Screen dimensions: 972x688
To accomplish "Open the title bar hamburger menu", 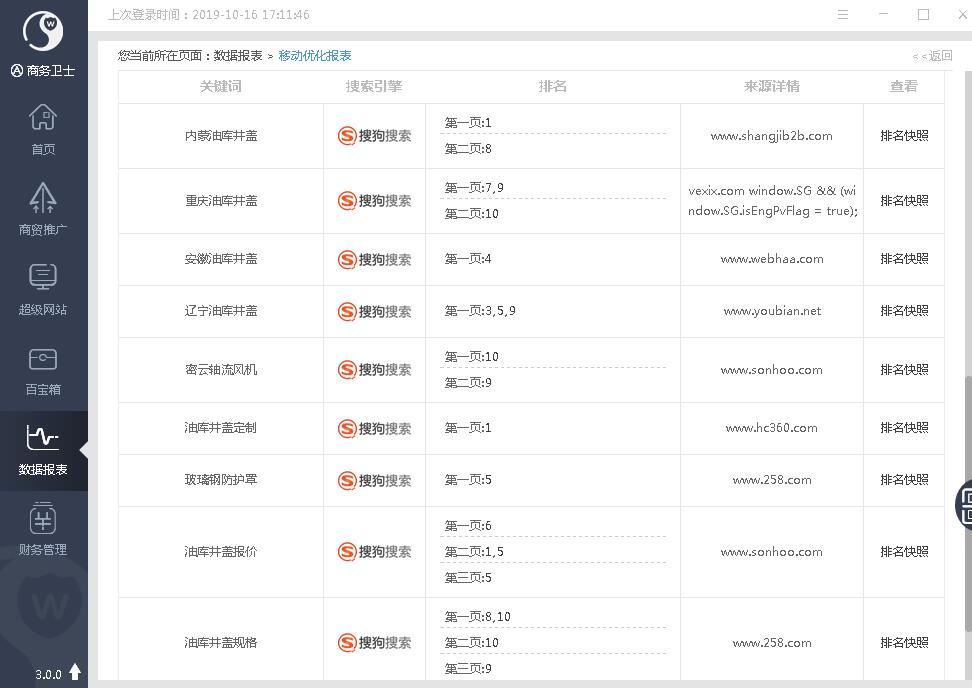I will (843, 15).
